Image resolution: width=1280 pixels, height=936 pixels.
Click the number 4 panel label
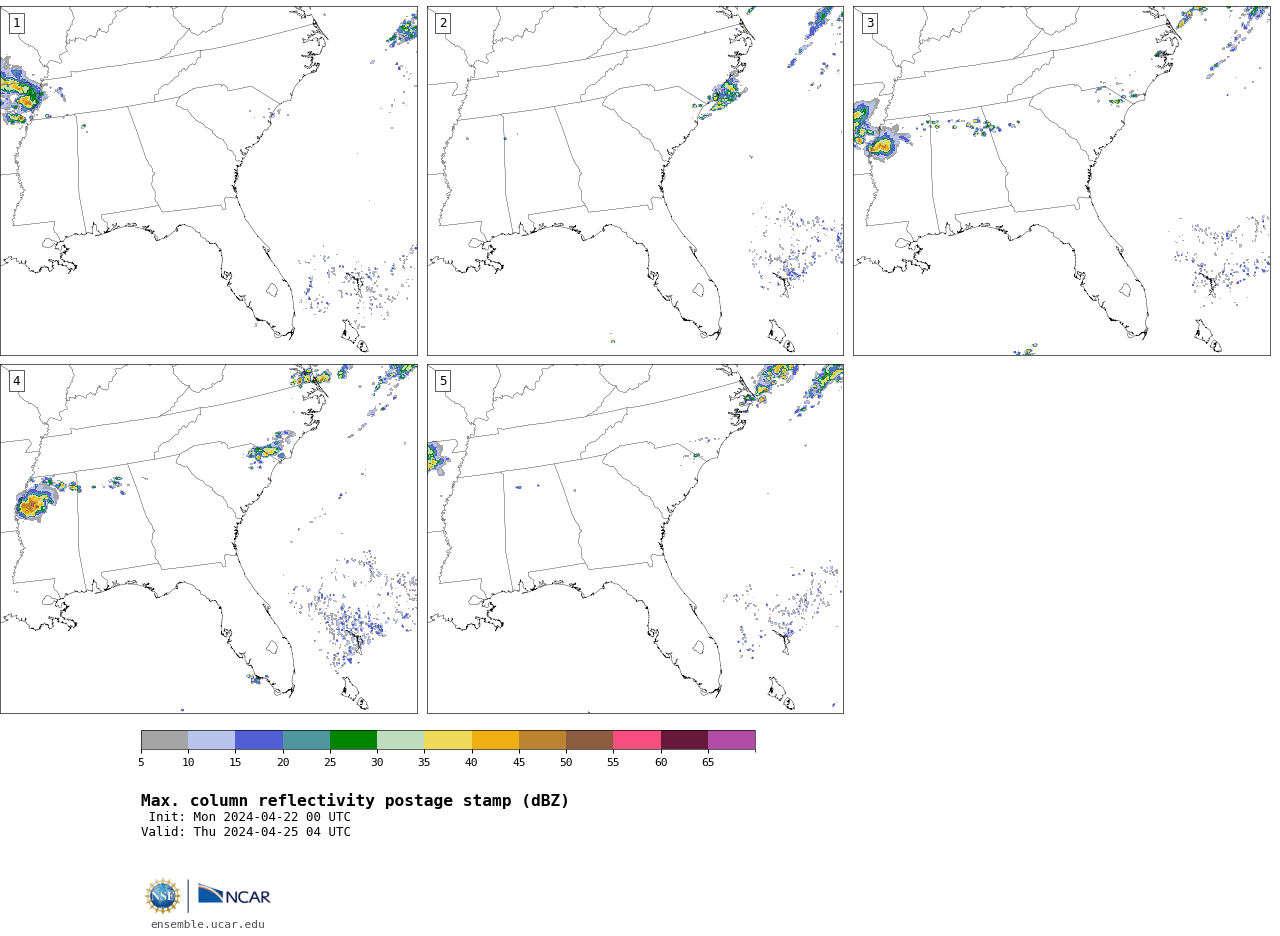coord(16,381)
